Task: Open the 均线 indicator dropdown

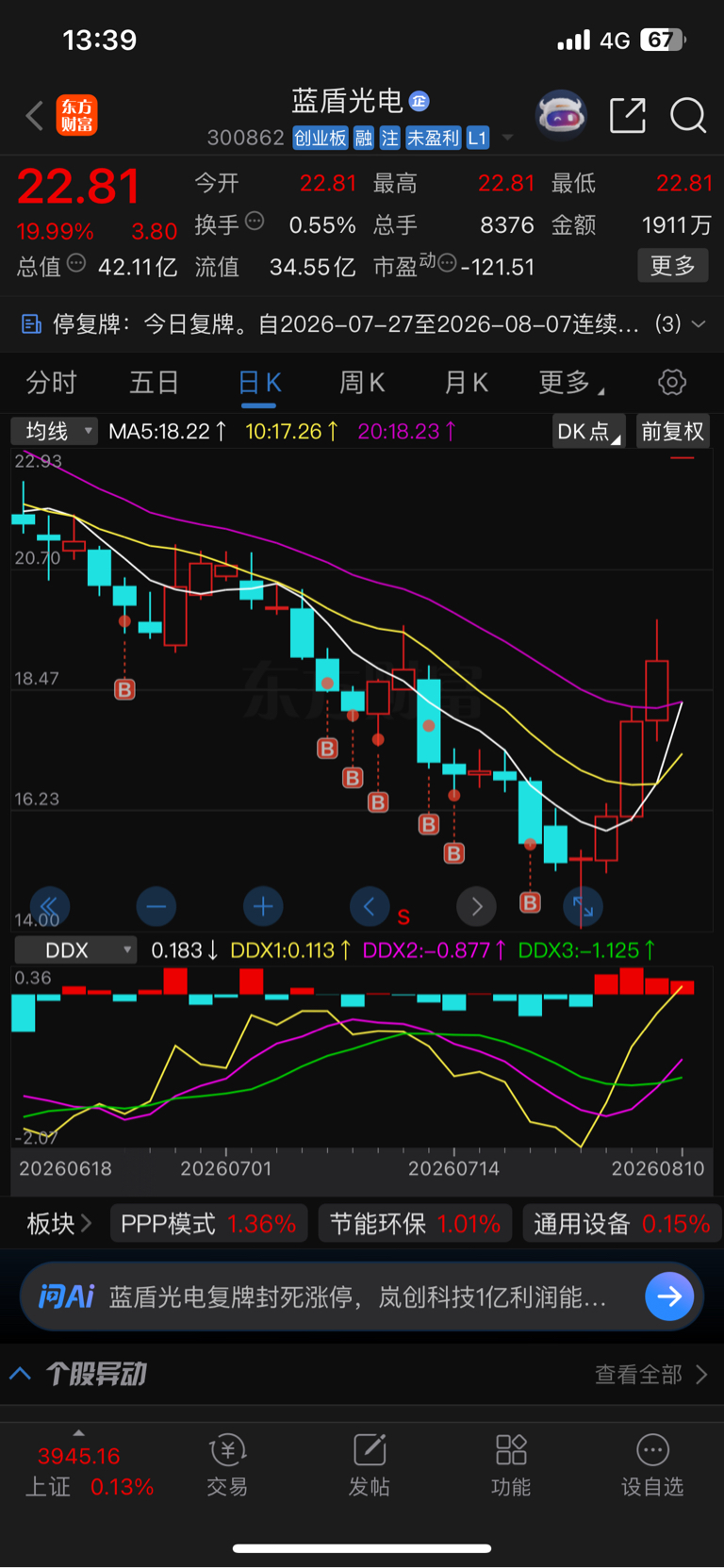Action: [x=54, y=432]
